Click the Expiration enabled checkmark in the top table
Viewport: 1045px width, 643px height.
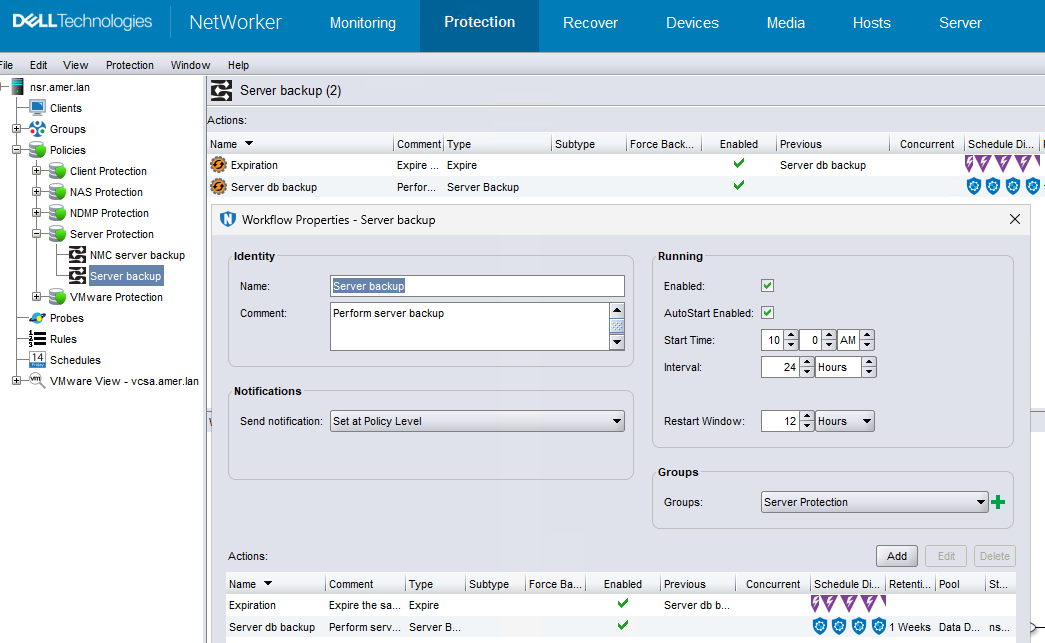pos(738,163)
